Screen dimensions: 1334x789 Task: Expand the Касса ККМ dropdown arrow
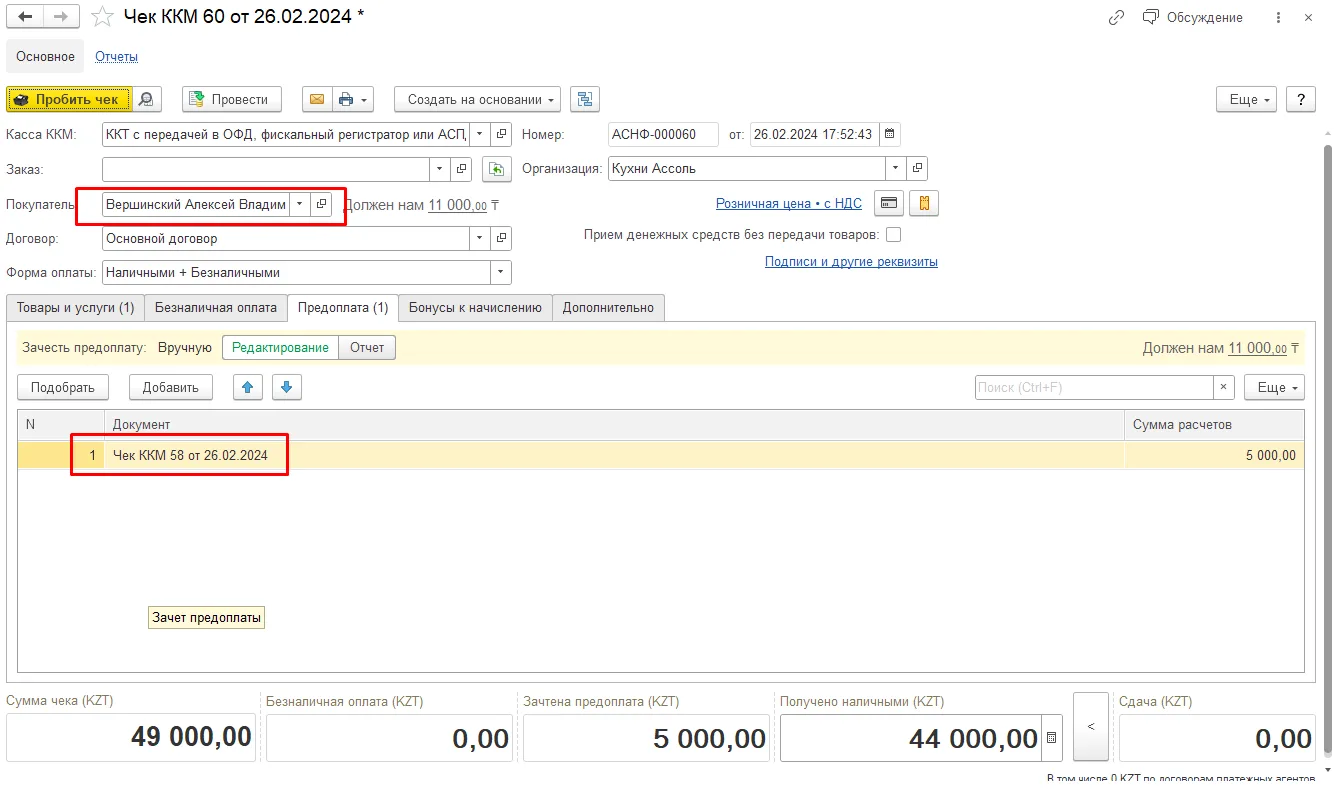(479, 134)
